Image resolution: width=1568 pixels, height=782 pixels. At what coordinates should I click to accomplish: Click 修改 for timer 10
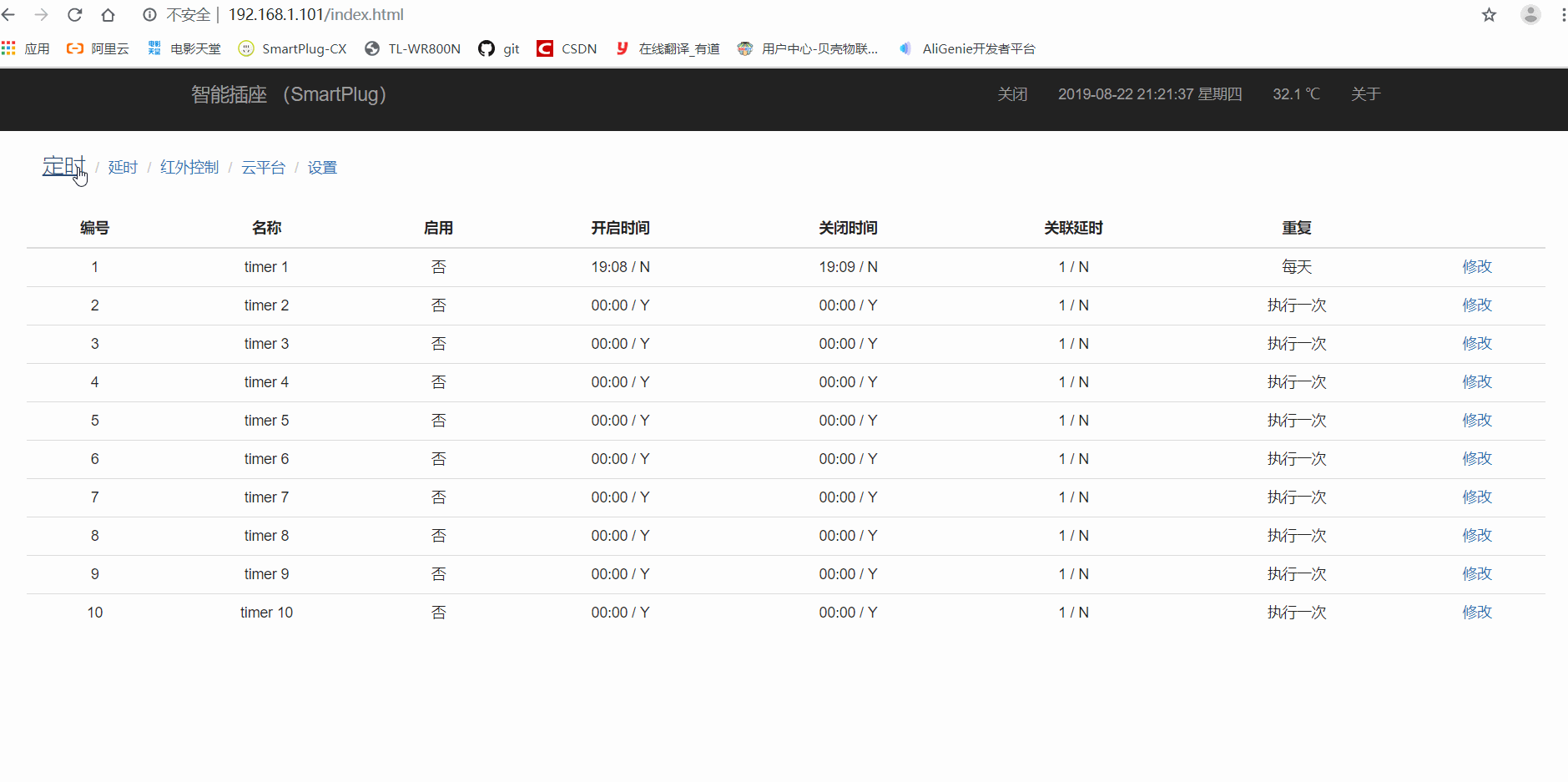pyautogui.click(x=1477, y=613)
